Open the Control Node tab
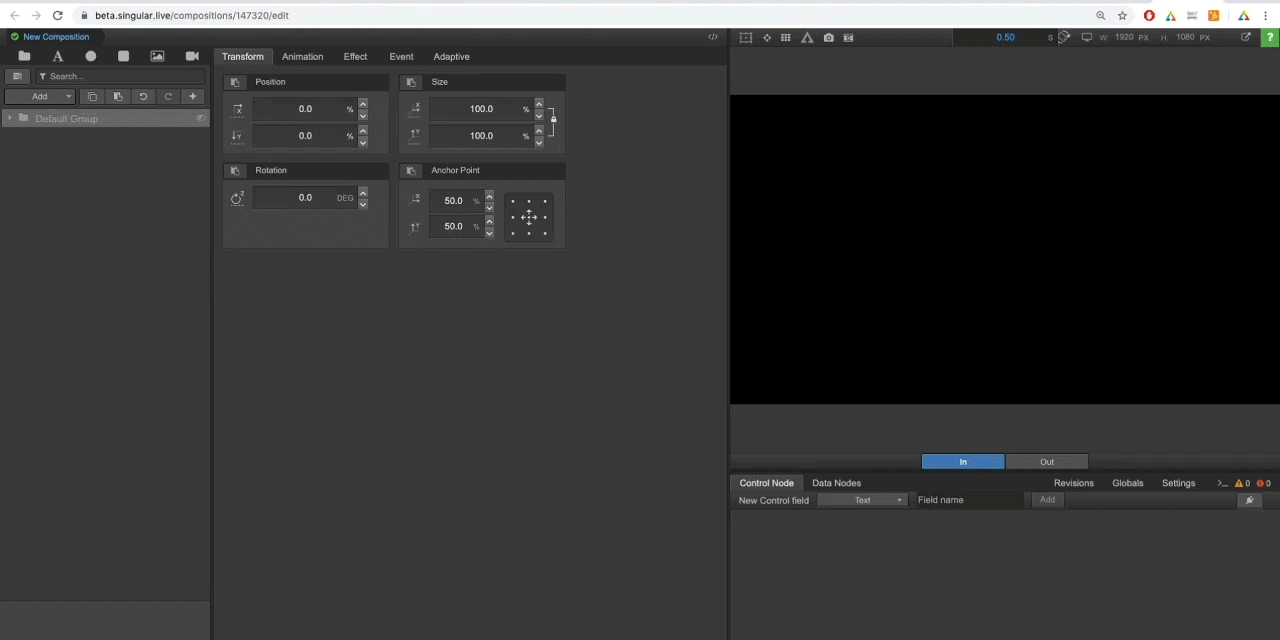The height and width of the screenshot is (640, 1280). tap(767, 483)
